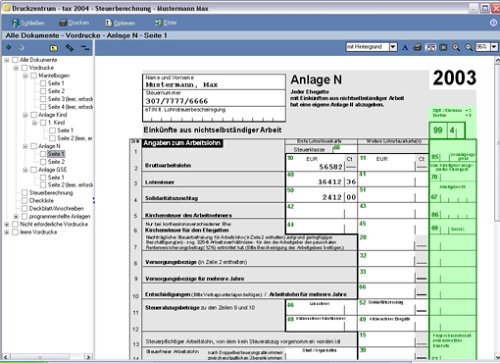
Task: Click the printer icon in preview toolbar
Action: tap(417, 47)
